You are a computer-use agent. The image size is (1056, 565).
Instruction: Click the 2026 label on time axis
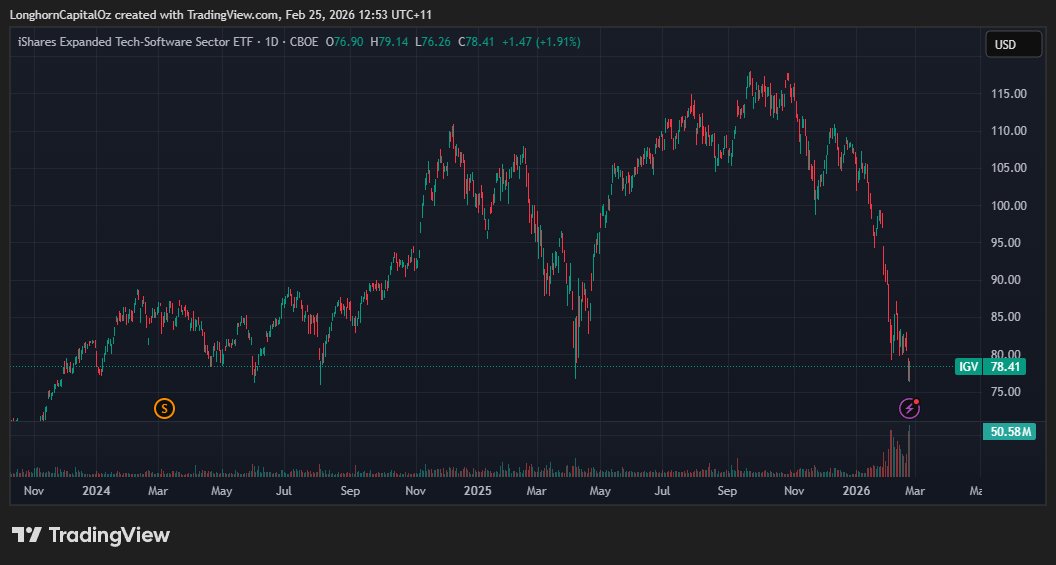(858, 490)
